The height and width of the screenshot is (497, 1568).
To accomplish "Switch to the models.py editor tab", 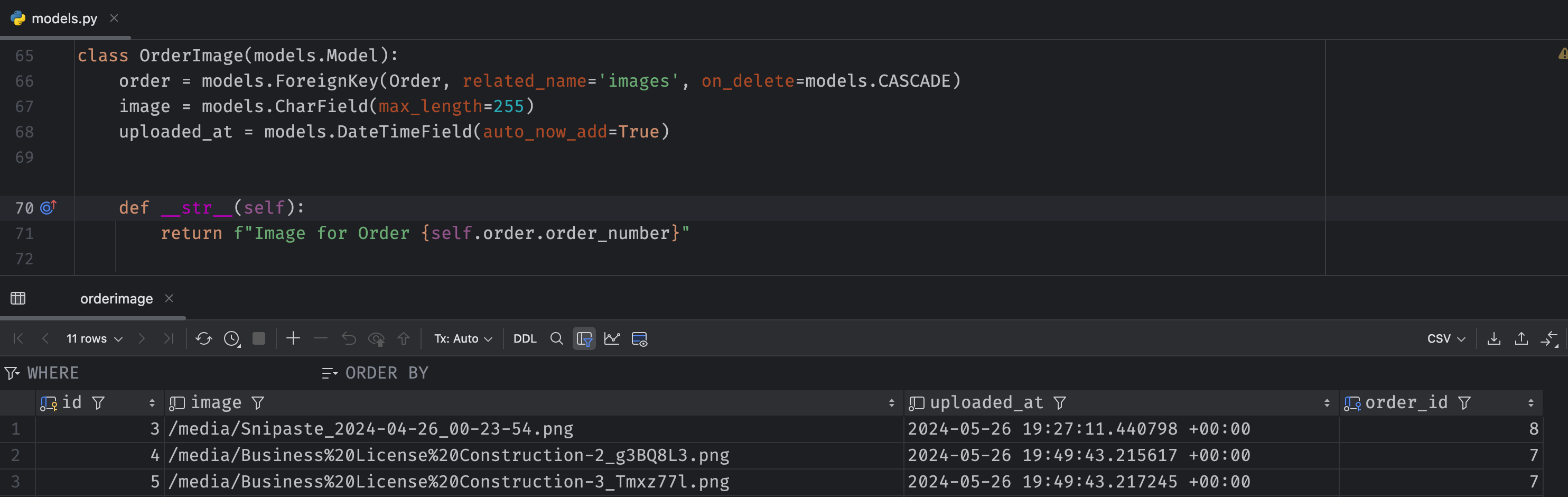I will [64, 19].
